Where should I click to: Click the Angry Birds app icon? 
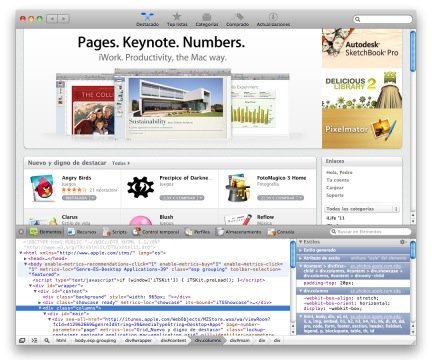43,188
